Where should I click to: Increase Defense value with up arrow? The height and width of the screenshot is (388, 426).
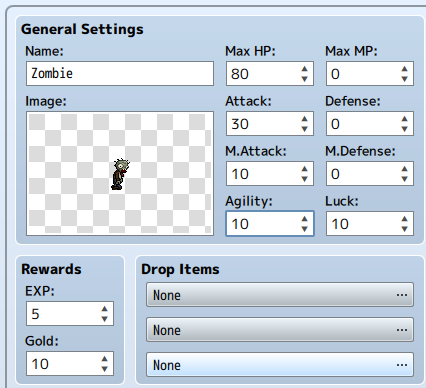[404, 119]
